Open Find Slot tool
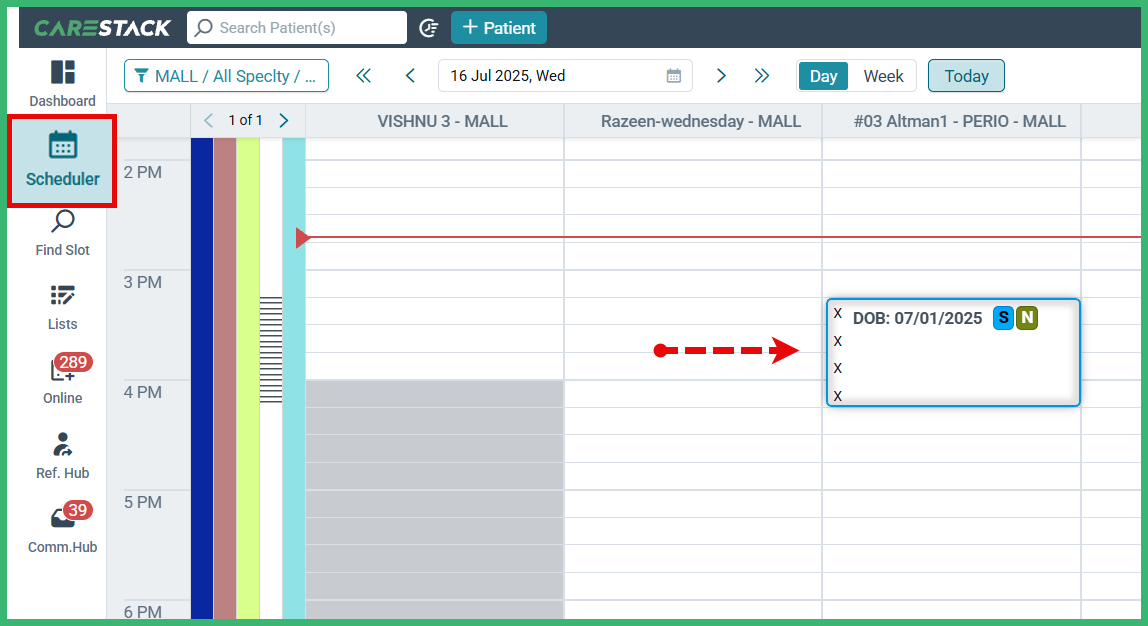1148x626 pixels. point(62,232)
